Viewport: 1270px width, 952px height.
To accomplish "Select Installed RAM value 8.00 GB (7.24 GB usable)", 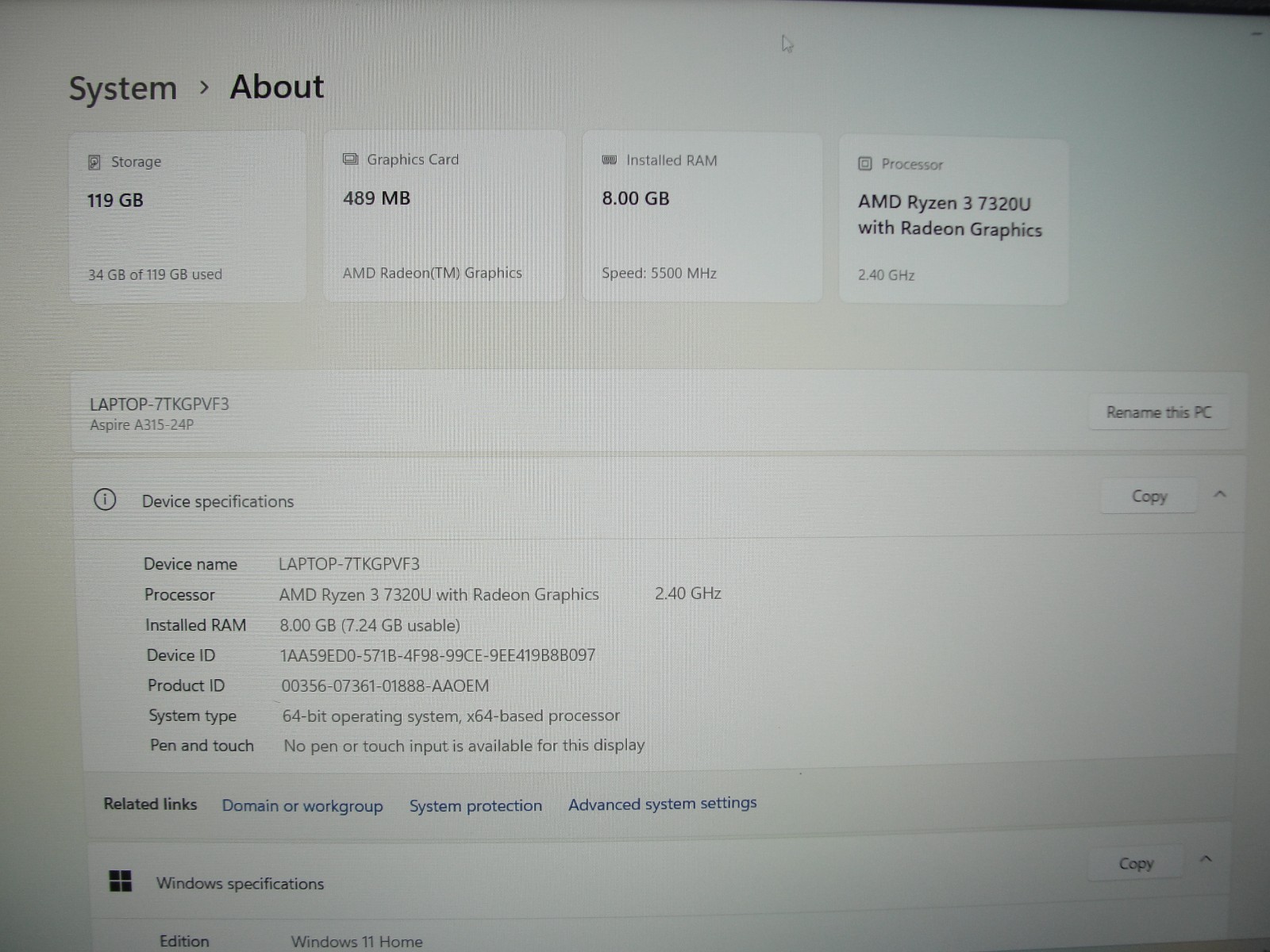I will pos(370,625).
